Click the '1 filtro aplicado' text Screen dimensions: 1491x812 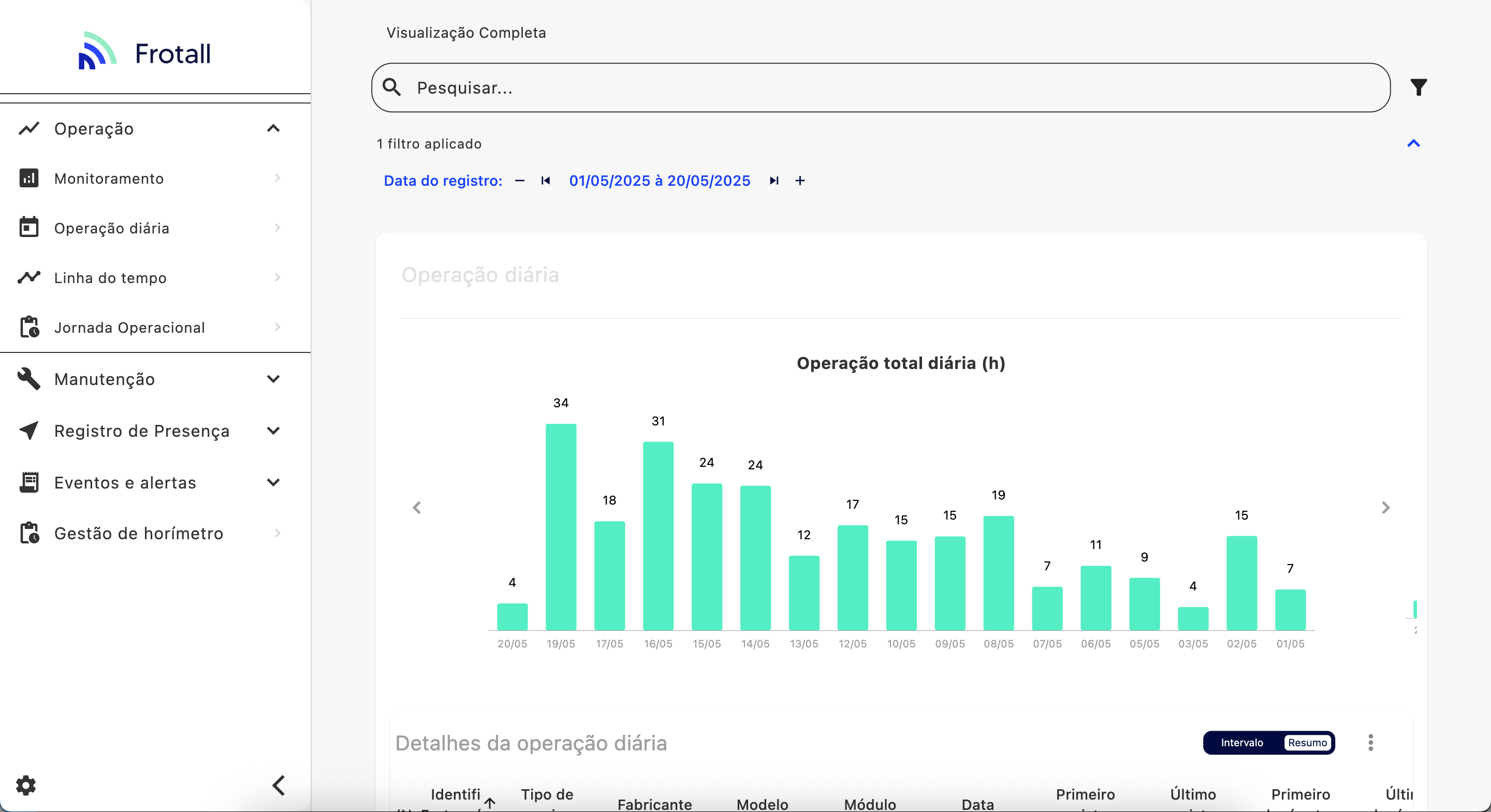point(429,143)
